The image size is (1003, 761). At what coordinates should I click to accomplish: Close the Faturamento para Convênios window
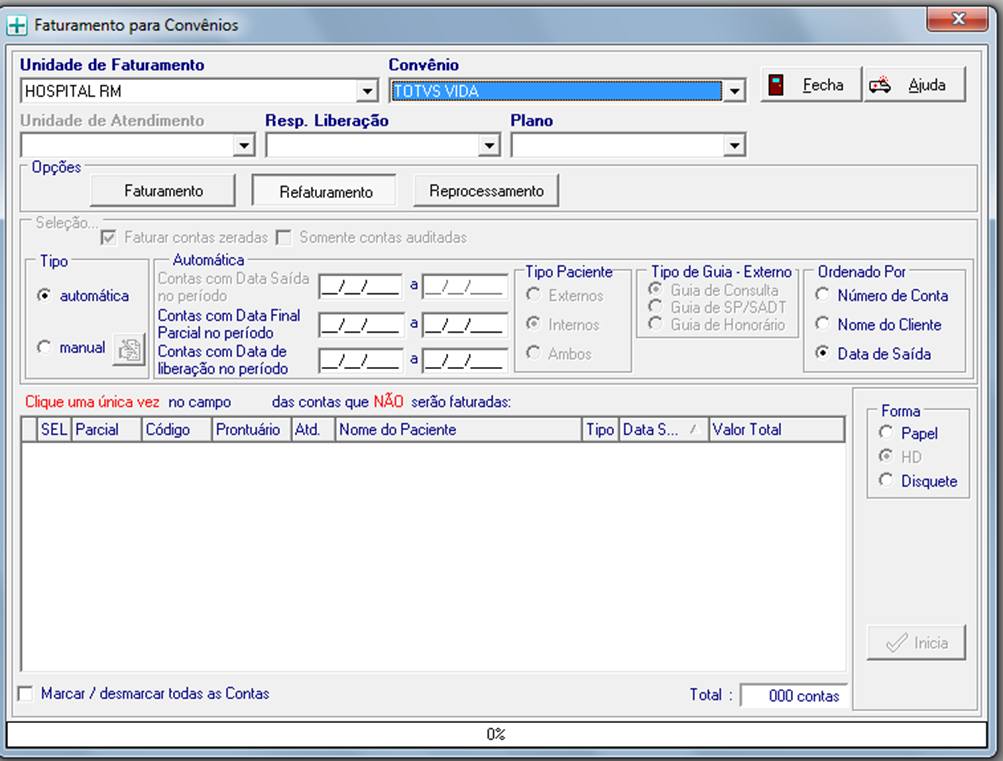[x=958, y=19]
